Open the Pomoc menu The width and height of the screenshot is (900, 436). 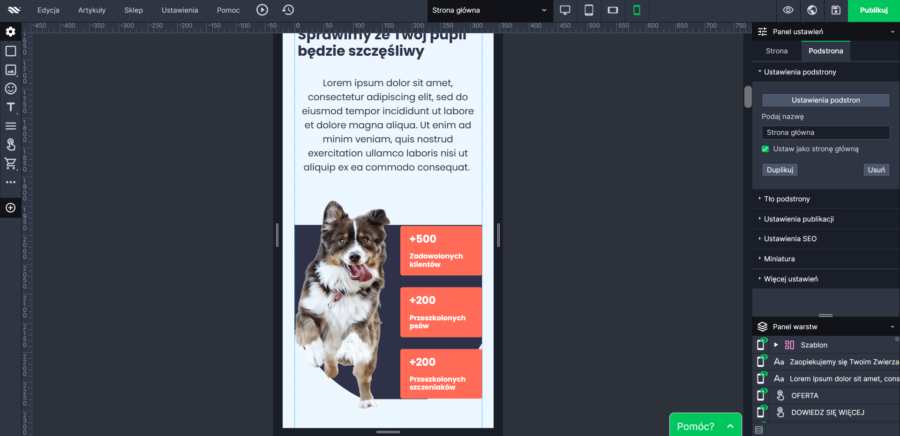pyautogui.click(x=228, y=10)
